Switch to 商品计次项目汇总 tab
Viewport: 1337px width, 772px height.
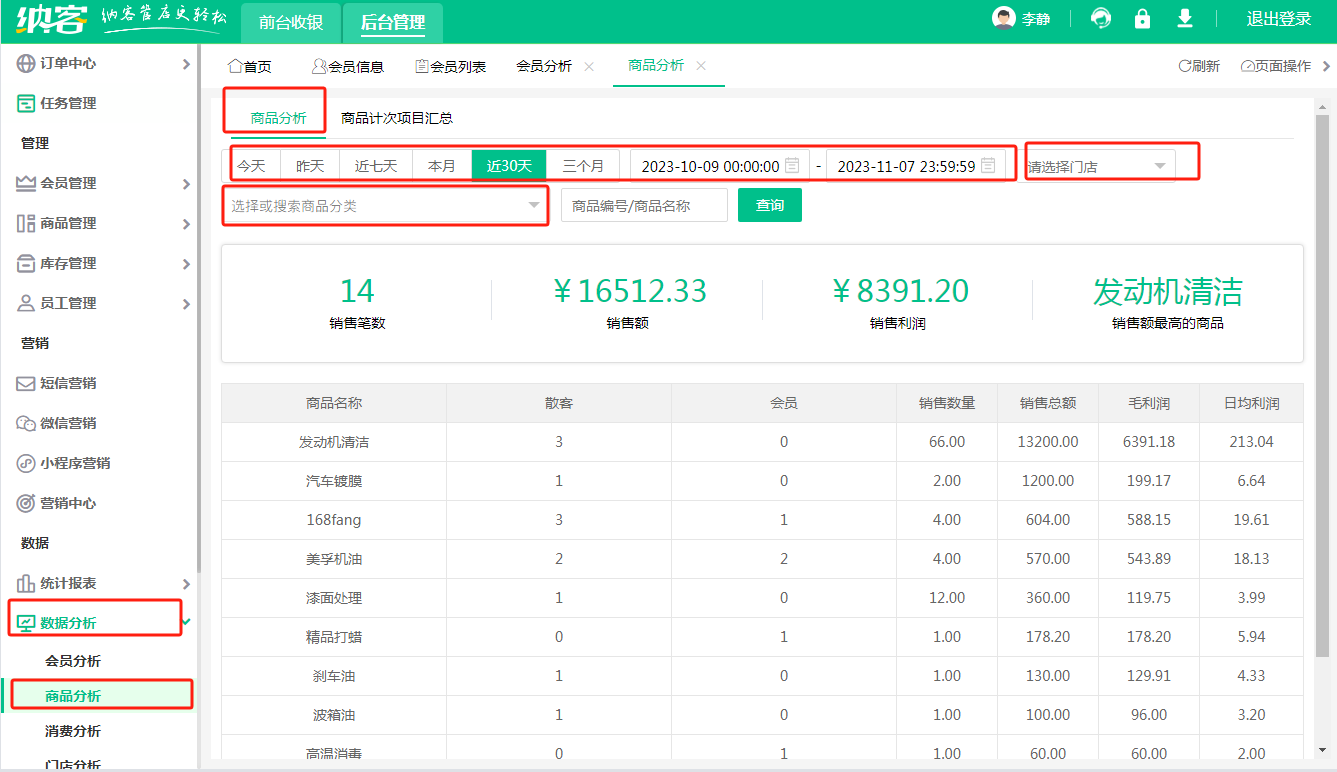pyautogui.click(x=397, y=118)
